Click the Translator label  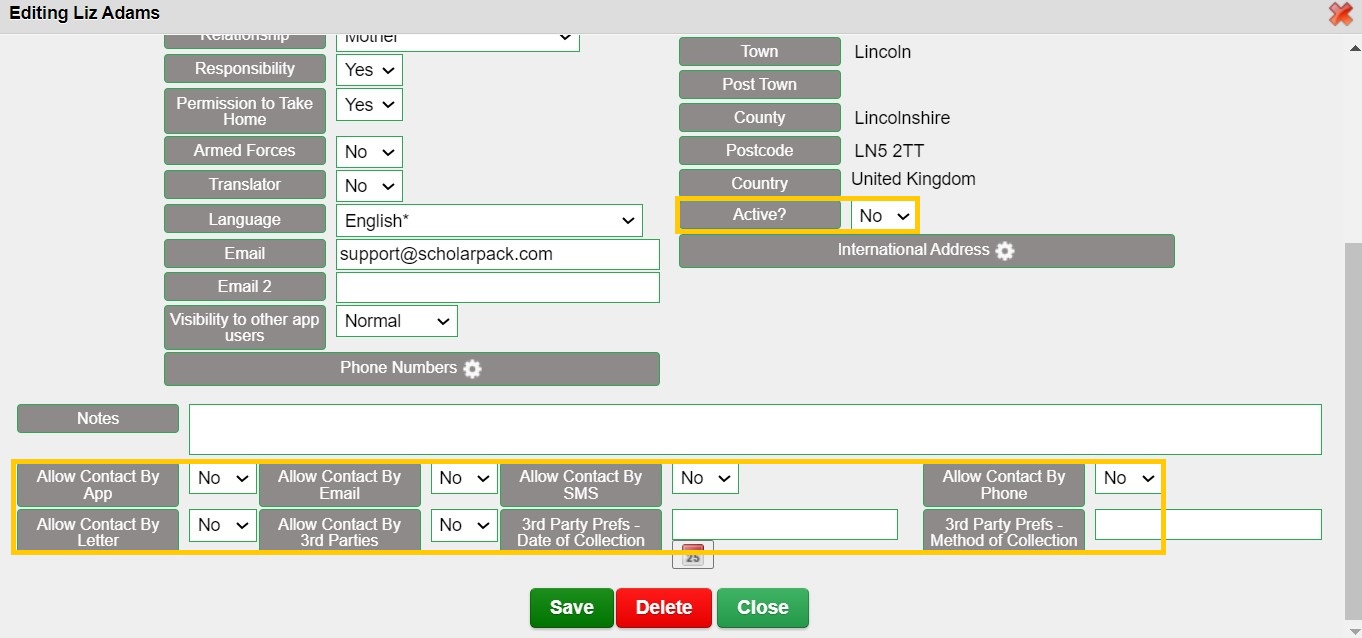point(245,185)
